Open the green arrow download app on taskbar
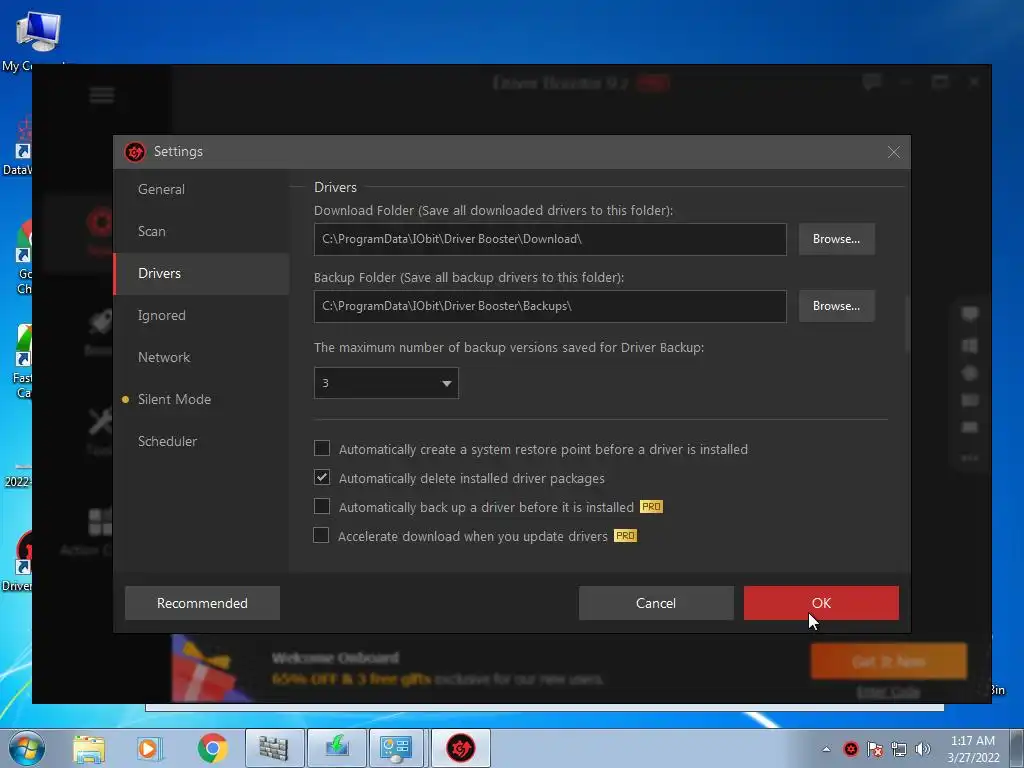 (336, 748)
